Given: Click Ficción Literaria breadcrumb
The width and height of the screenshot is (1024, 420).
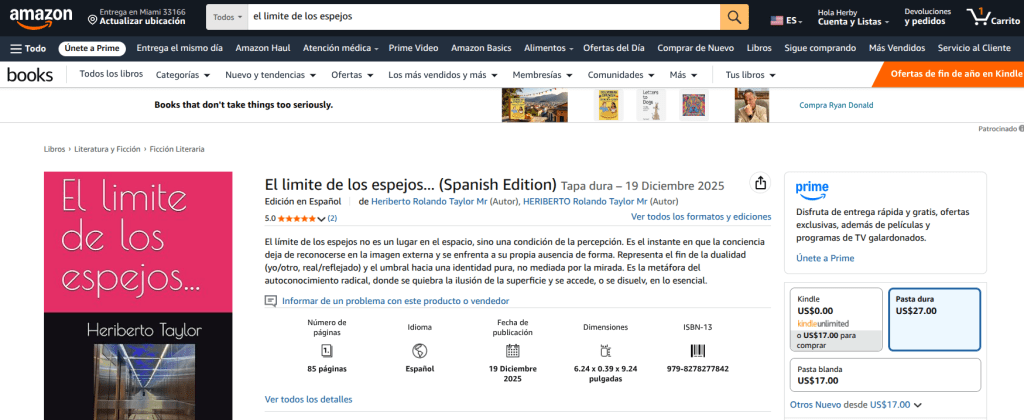Looking at the screenshot, I should point(177,149).
